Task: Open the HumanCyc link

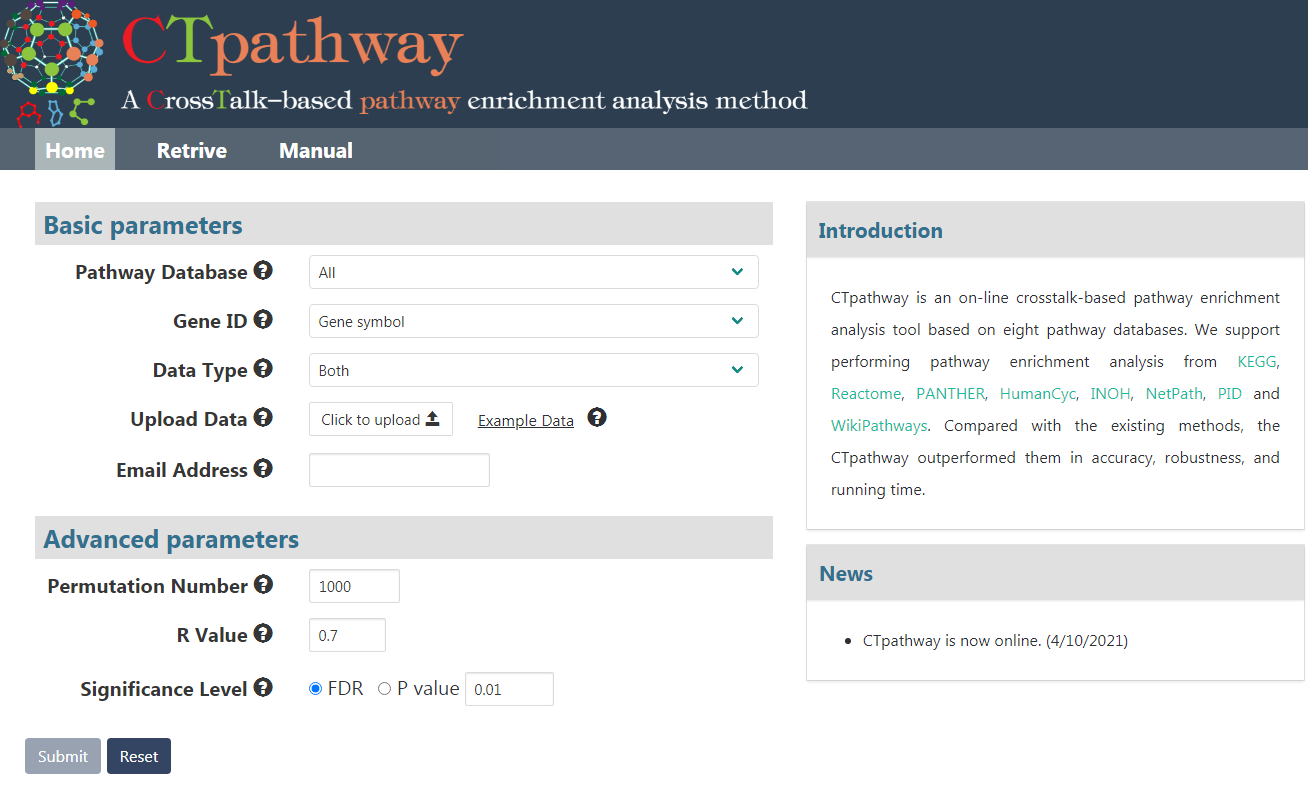Action: click(1038, 394)
